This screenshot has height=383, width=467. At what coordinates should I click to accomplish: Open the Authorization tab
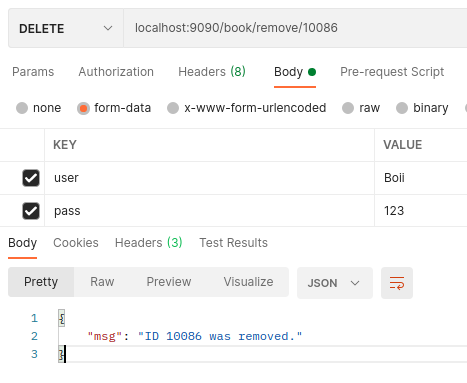116,72
